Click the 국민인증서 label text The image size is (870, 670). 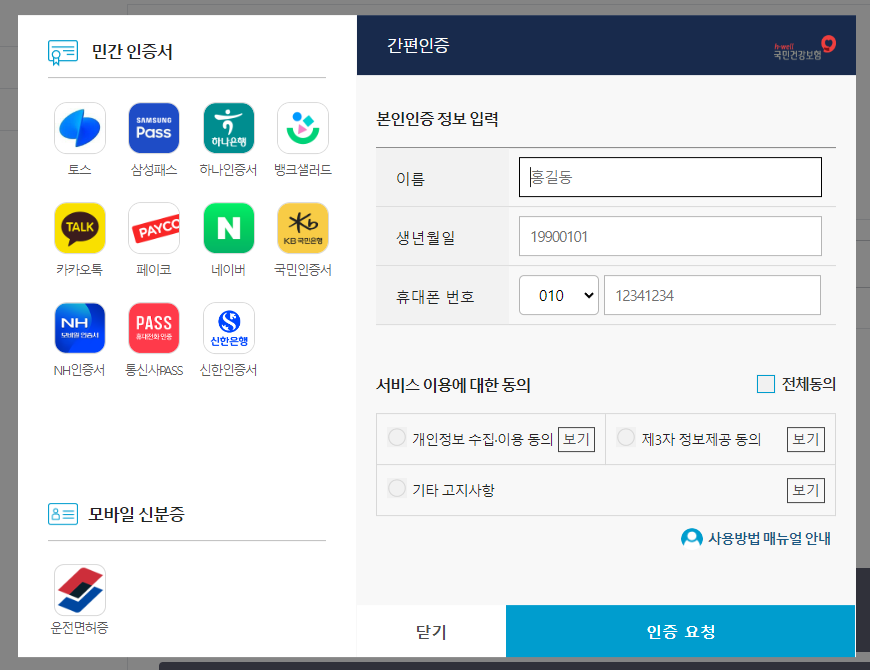pyautogui.click(x=303, y=270)
